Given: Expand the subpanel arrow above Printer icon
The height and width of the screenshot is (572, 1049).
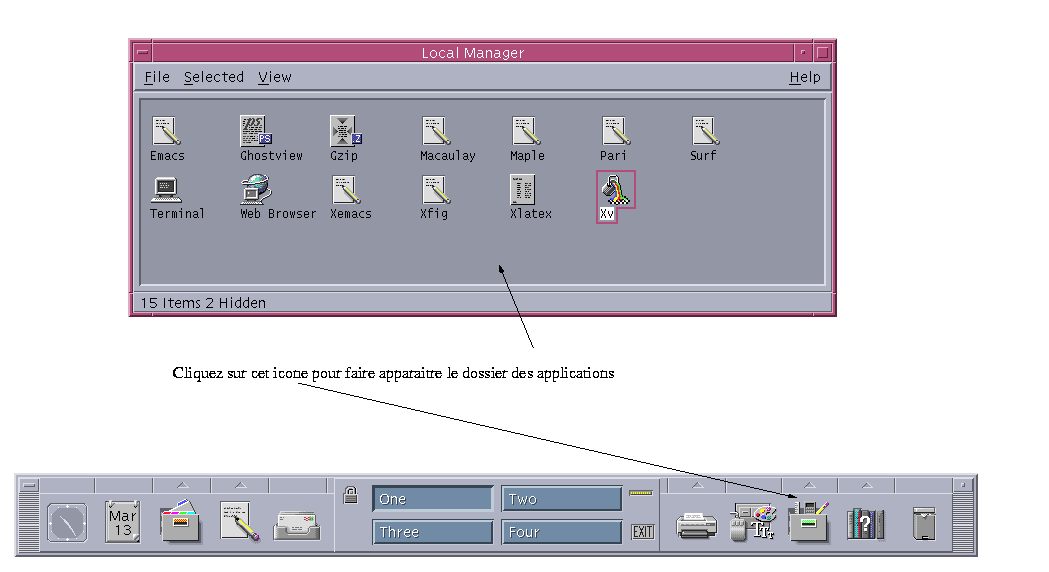Looking at the screenshot, I should pos(697,485).
